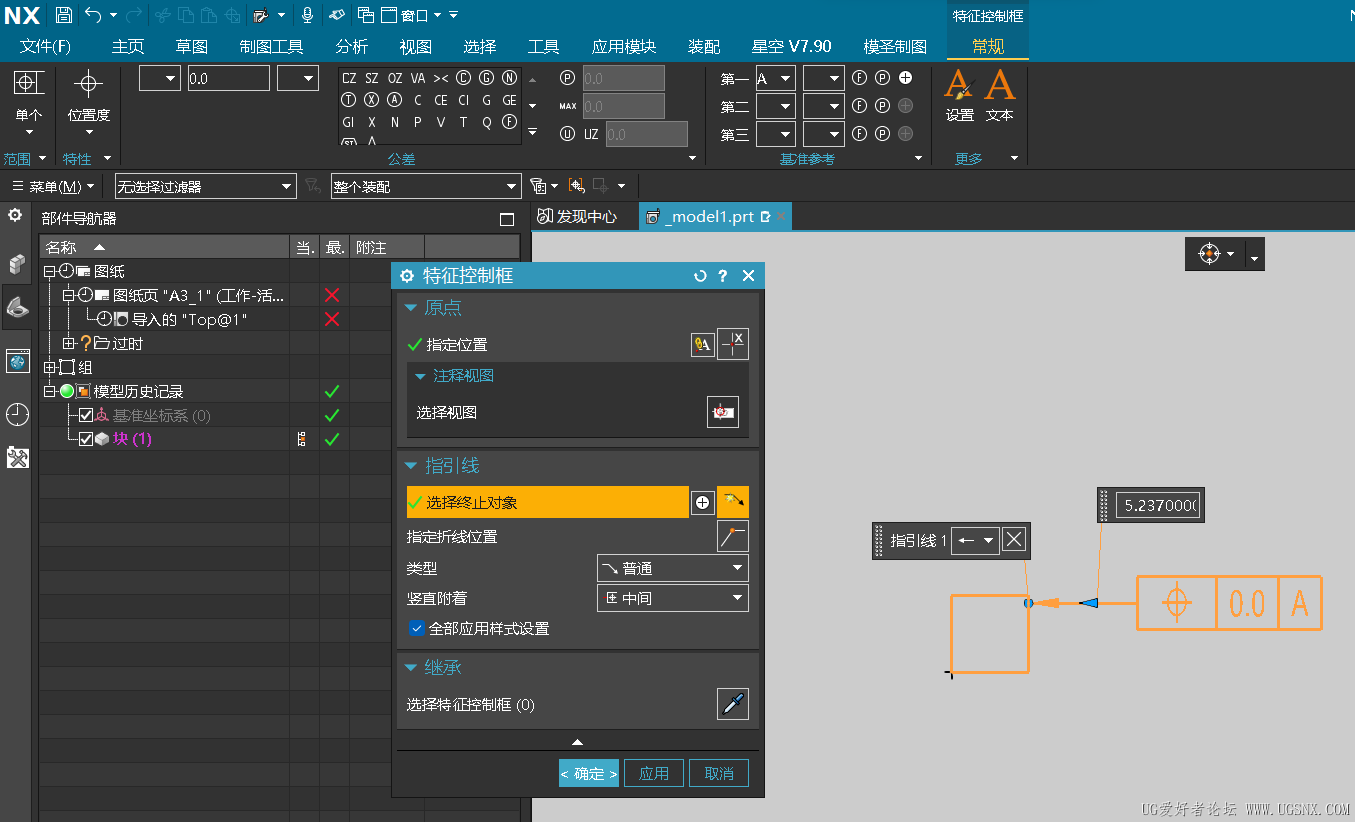This screenshot has height=822, width=1355.
Task: Remove 指引线 1 using its X button
Action: (x=1014, y=540)
